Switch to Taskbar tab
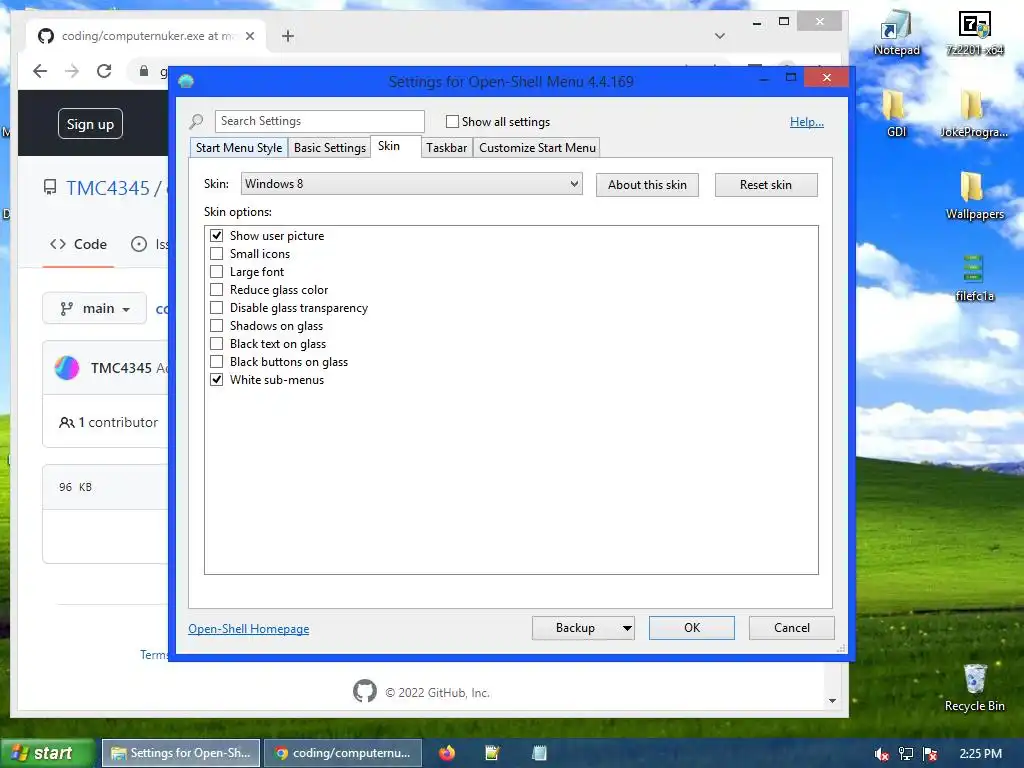Viewport: 1024px width, 768px height. tap(447, 148)
